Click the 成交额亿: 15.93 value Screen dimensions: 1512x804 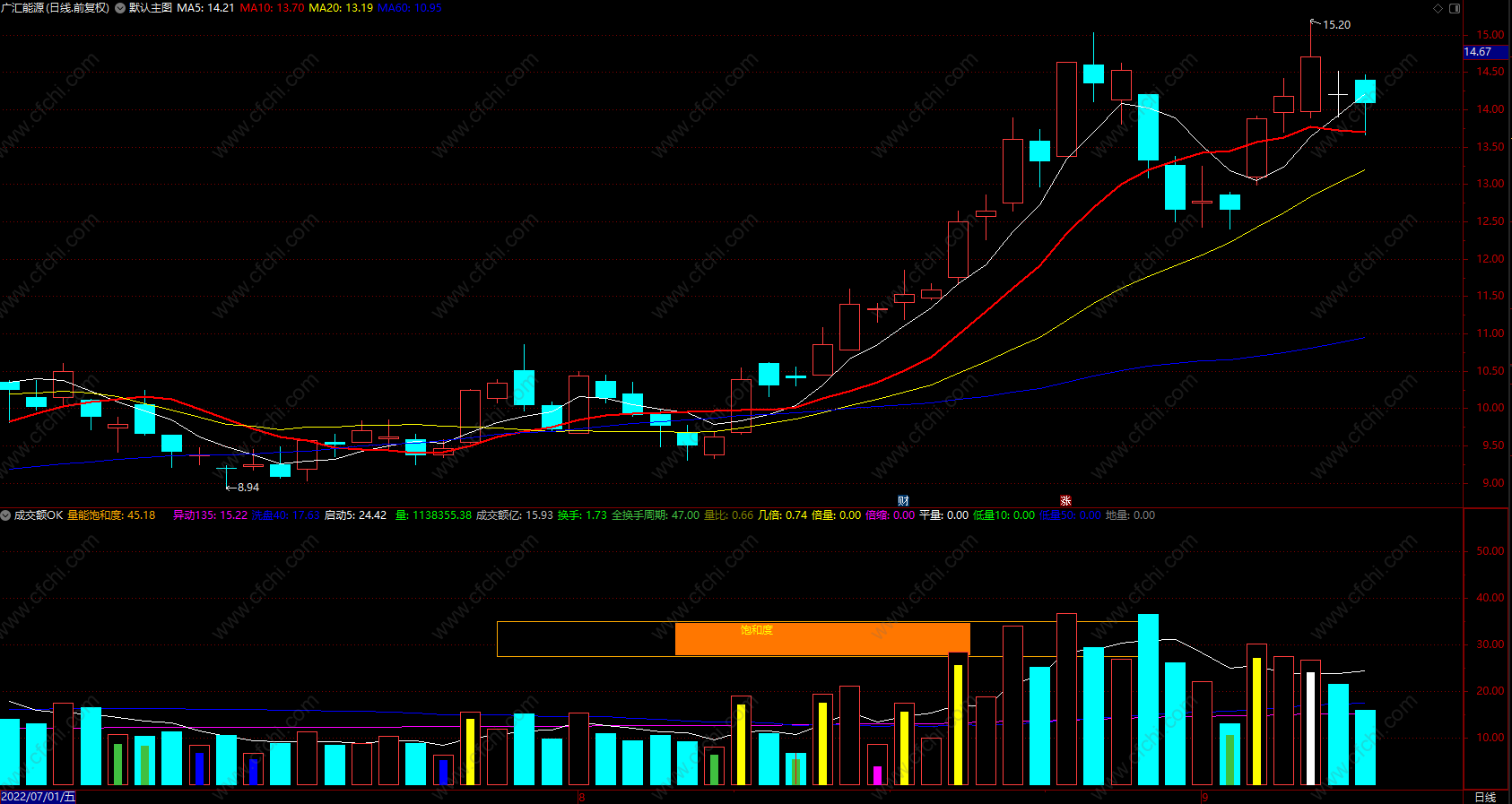[x=515, y=515]
